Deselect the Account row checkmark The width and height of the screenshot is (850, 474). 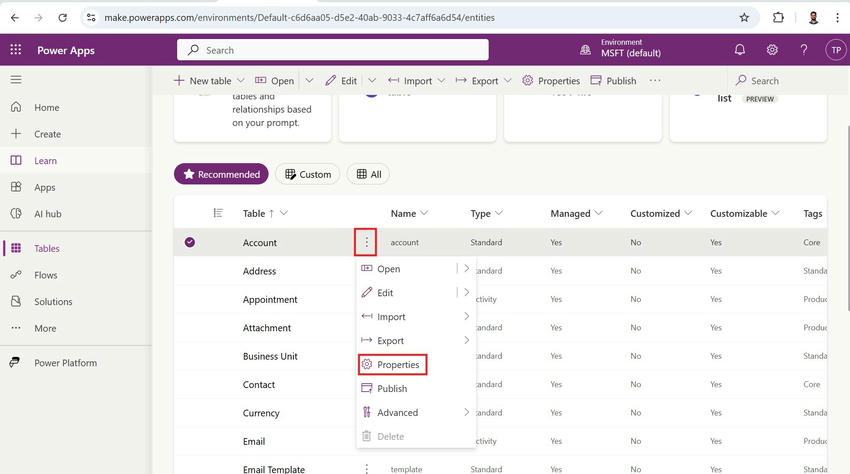[190, 242]
